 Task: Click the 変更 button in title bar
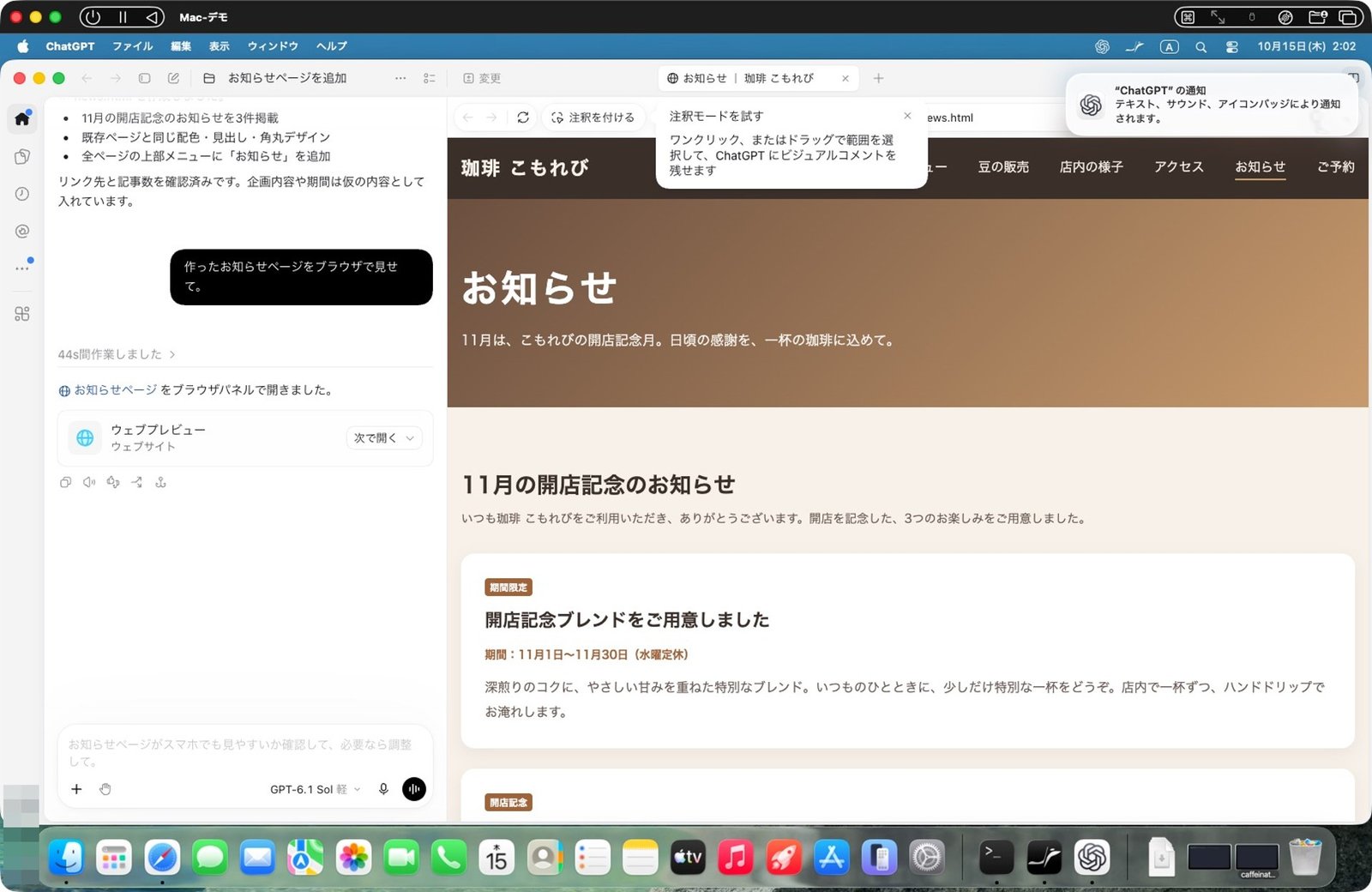coord(482,78)
